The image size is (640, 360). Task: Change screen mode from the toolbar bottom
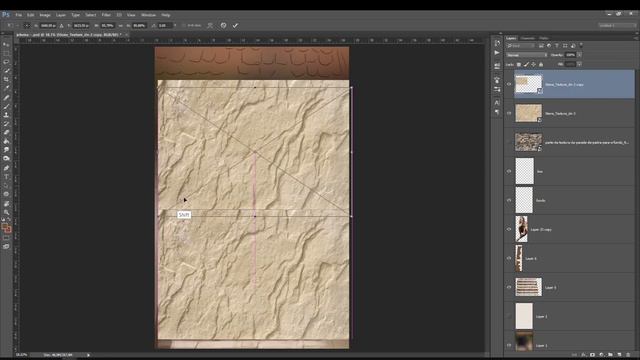tap(6, 247)
